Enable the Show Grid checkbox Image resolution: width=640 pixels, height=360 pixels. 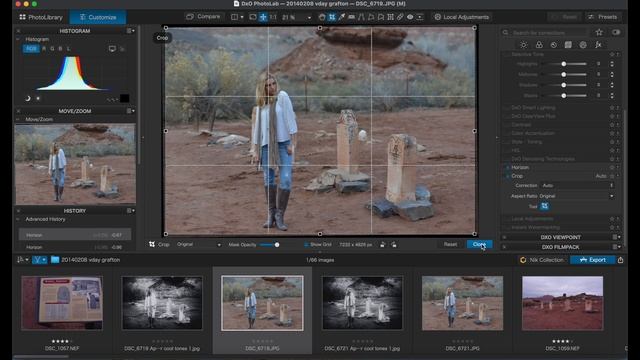click(306, 244)
